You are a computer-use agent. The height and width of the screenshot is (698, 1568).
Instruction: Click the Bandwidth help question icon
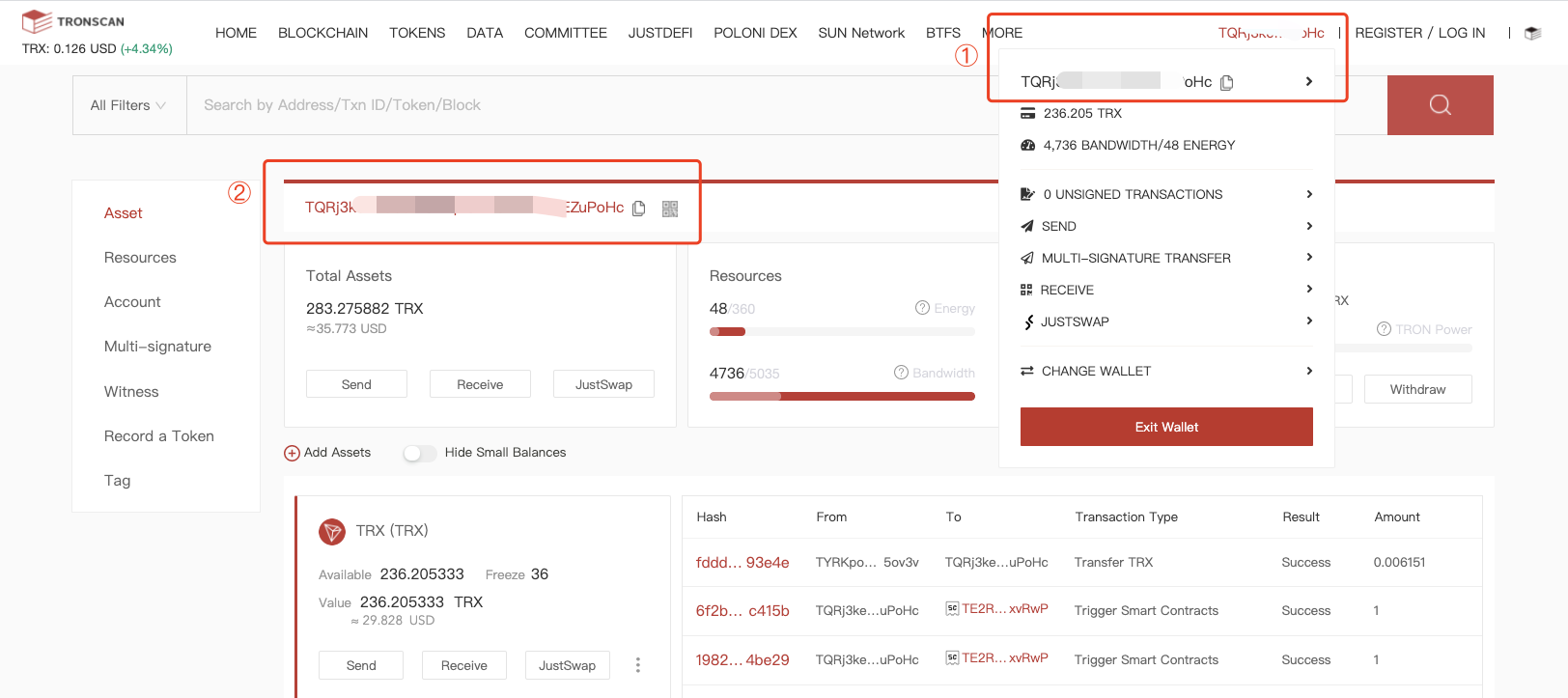(x=901, y=373)
